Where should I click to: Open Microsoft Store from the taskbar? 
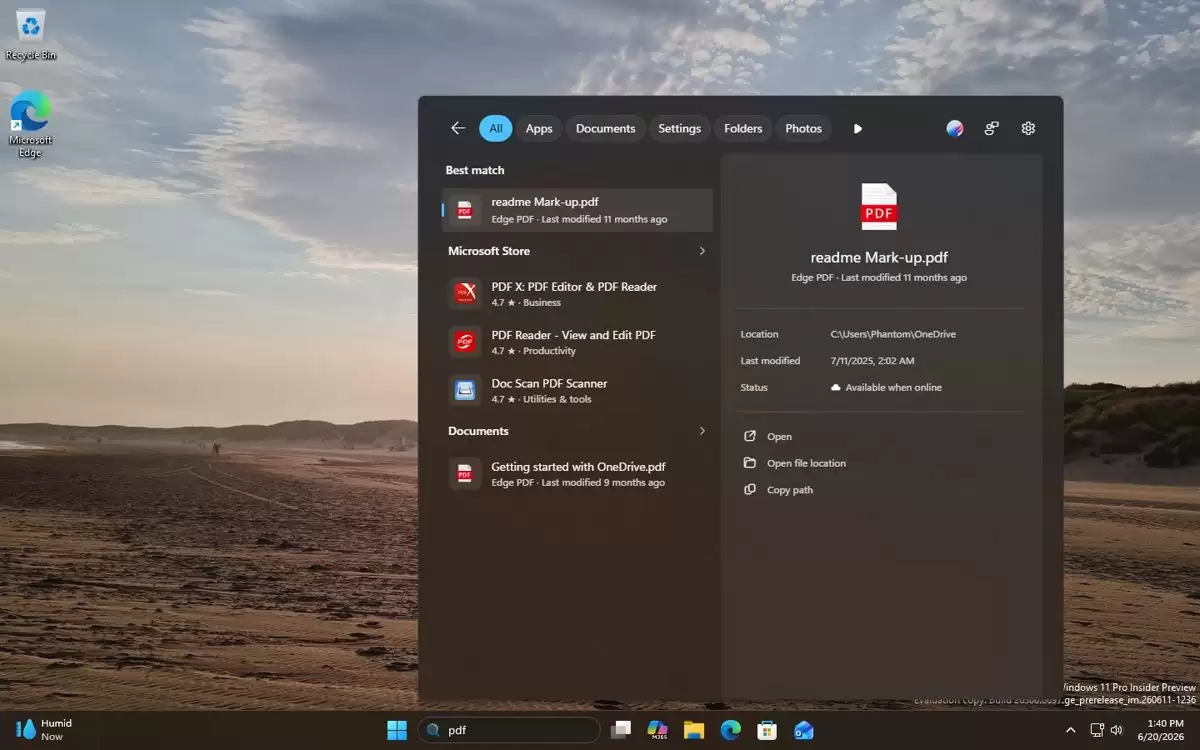click(x=767, y=730)
